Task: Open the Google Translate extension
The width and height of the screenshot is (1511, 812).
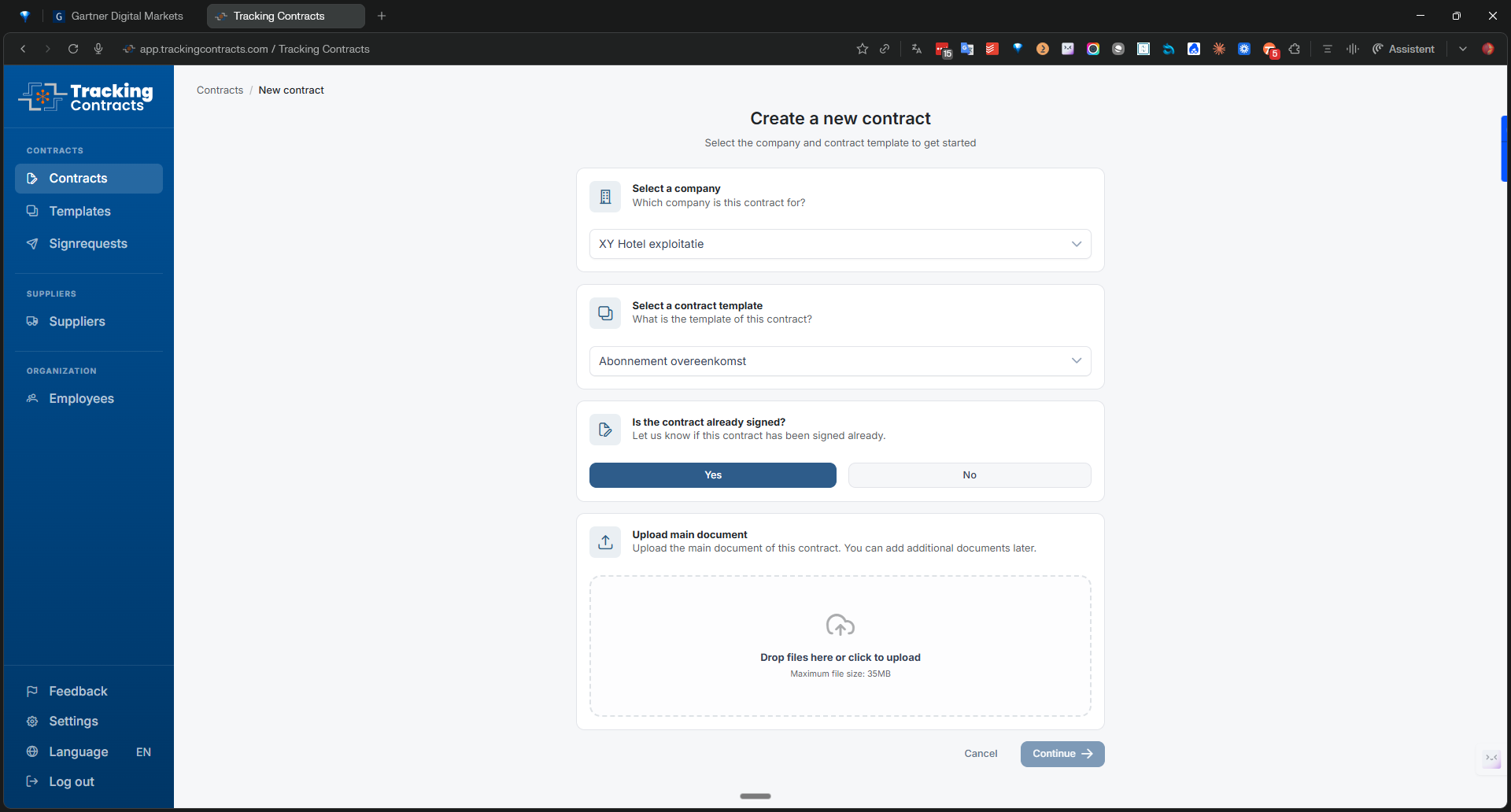Action: tap(967, 49)
